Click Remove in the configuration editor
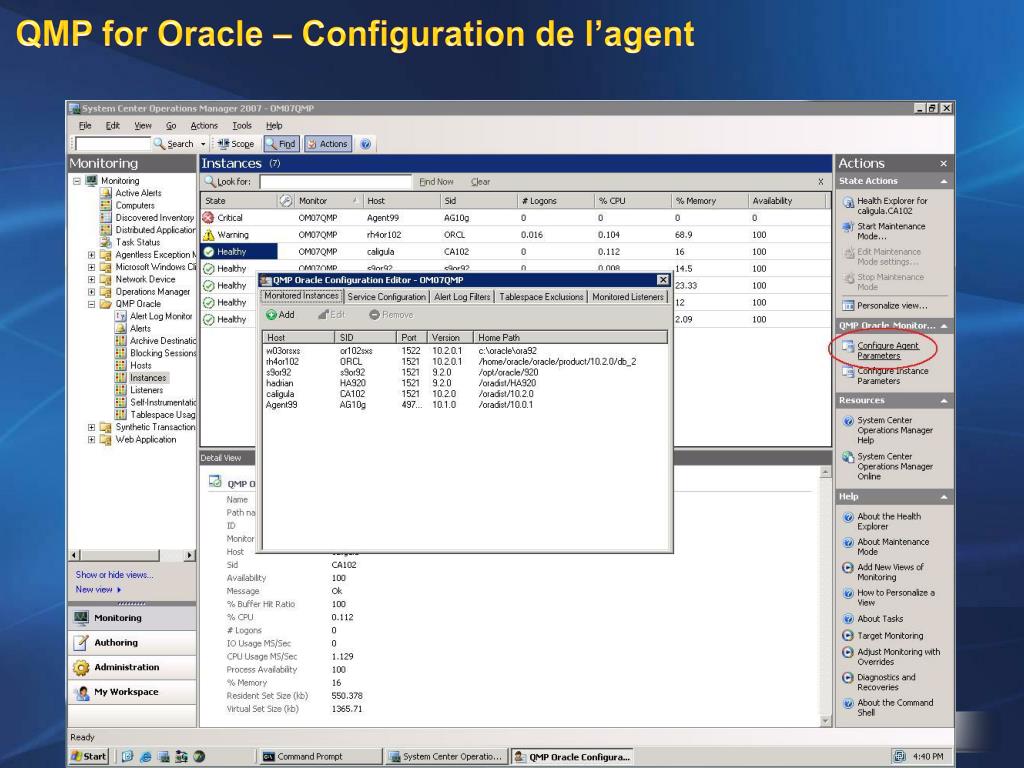Screen dimensions: 1024x768 [x=391, y=315]
